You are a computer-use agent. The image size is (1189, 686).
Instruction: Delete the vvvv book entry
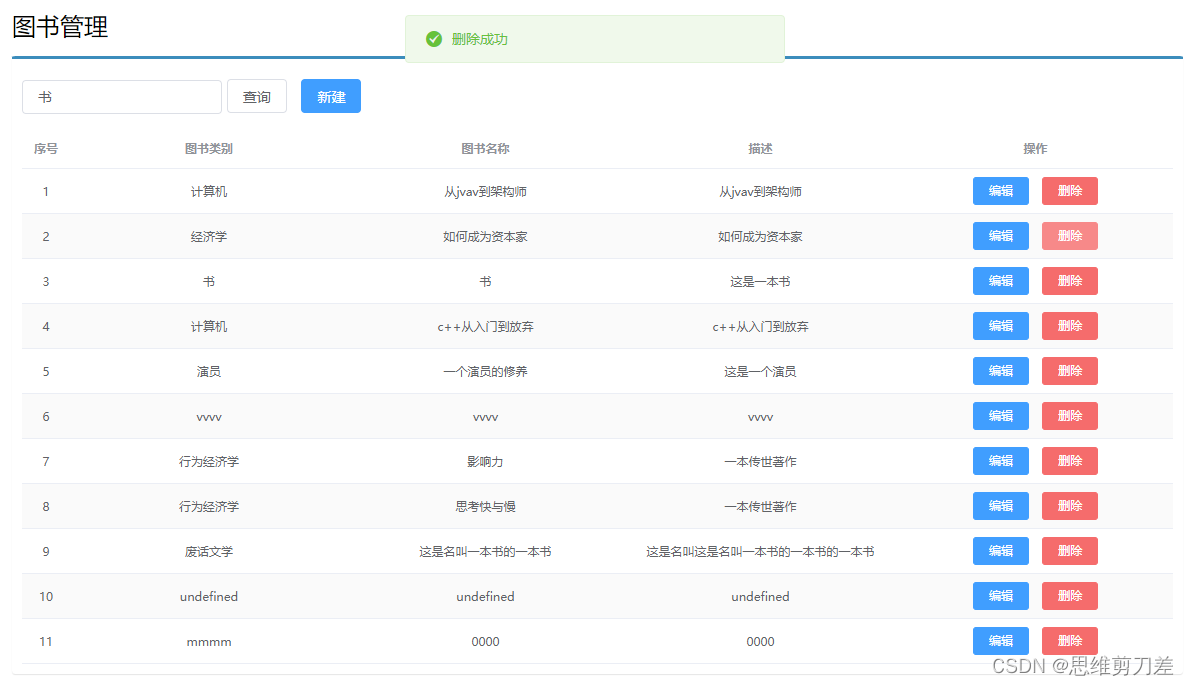(x=1069, y=416)
